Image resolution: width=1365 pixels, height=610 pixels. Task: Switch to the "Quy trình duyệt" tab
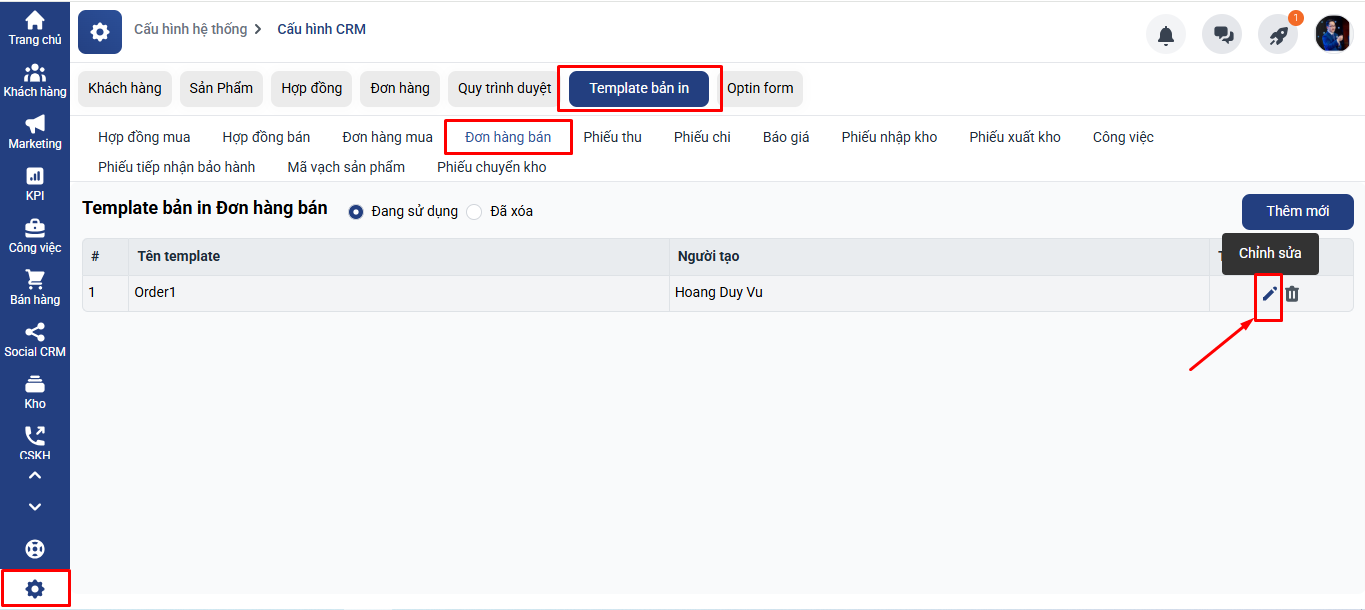504,88
